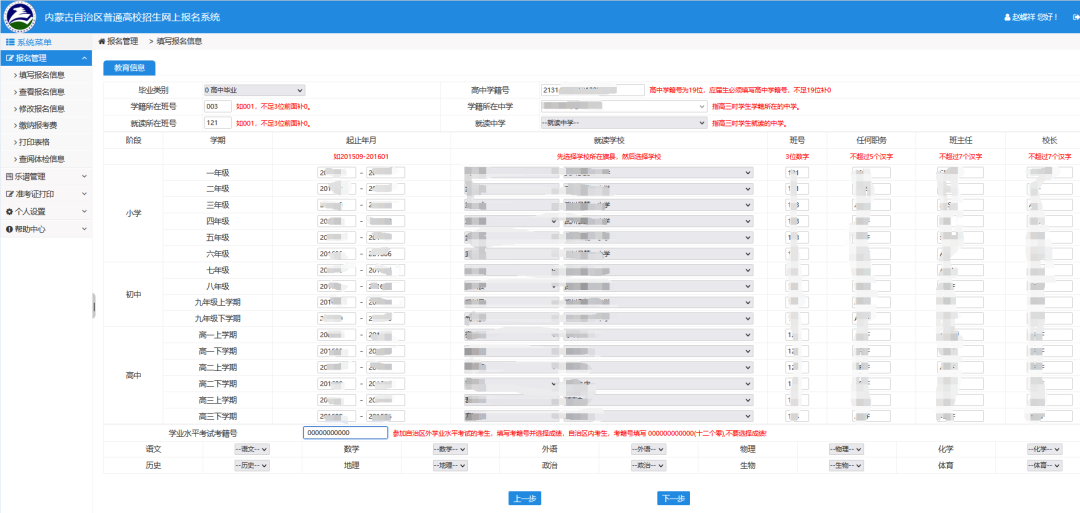1080x513 pixels.
Task: Open the 就读中学 dropdown
Action: pyautogui.click(x=623, y=123)
